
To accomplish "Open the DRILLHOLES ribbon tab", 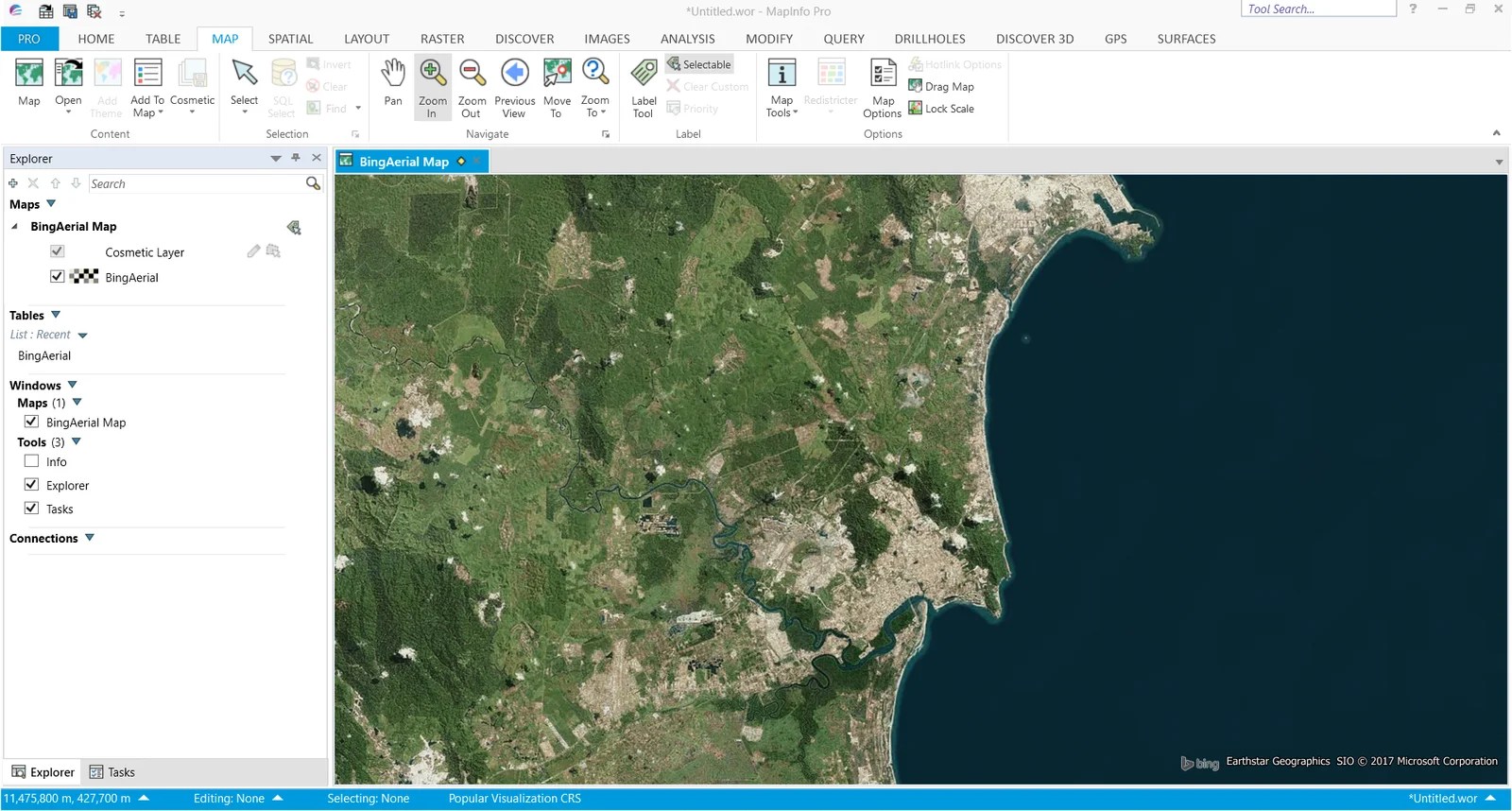I will 929,39.
